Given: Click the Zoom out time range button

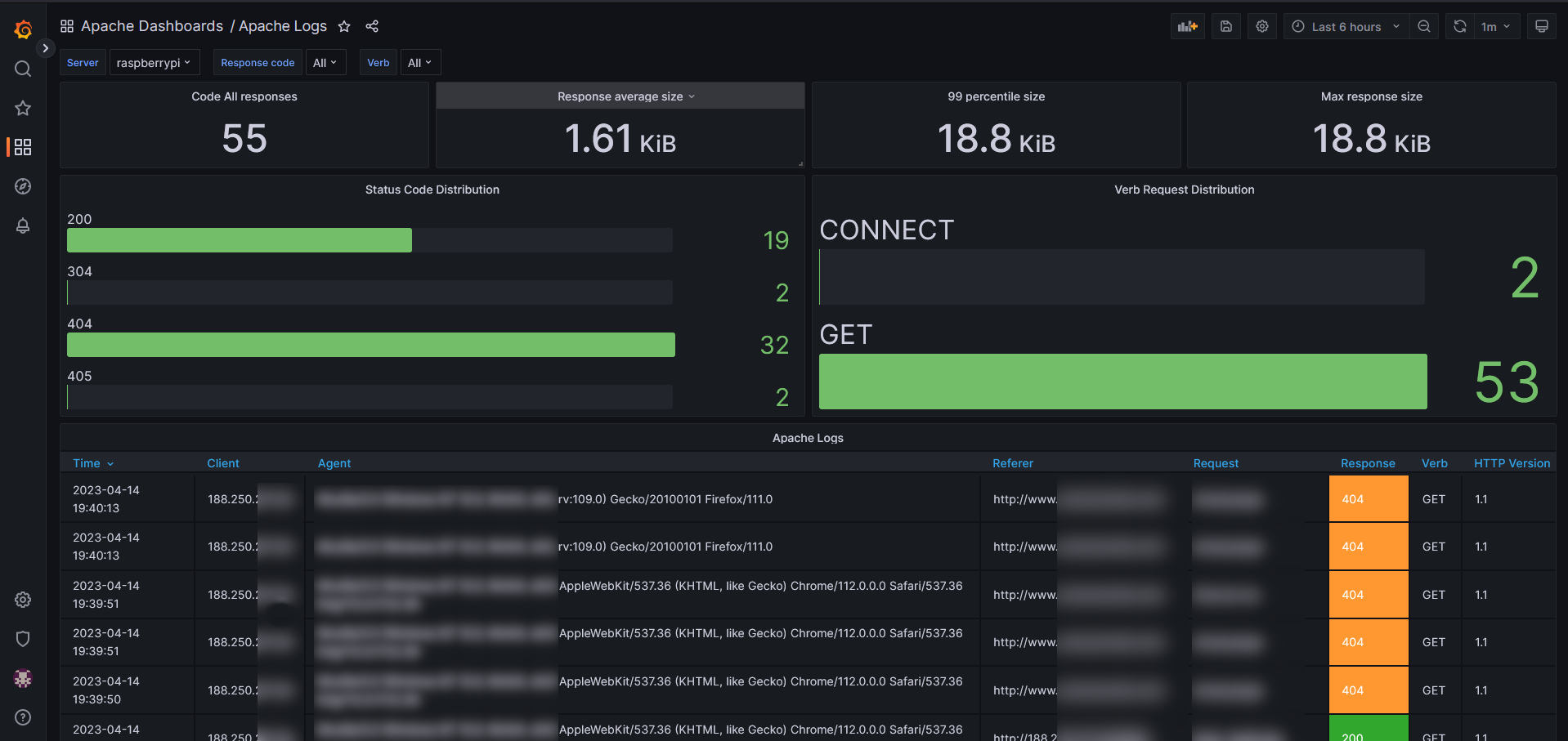Looking at the screenshot, I should click(1424, 27).
